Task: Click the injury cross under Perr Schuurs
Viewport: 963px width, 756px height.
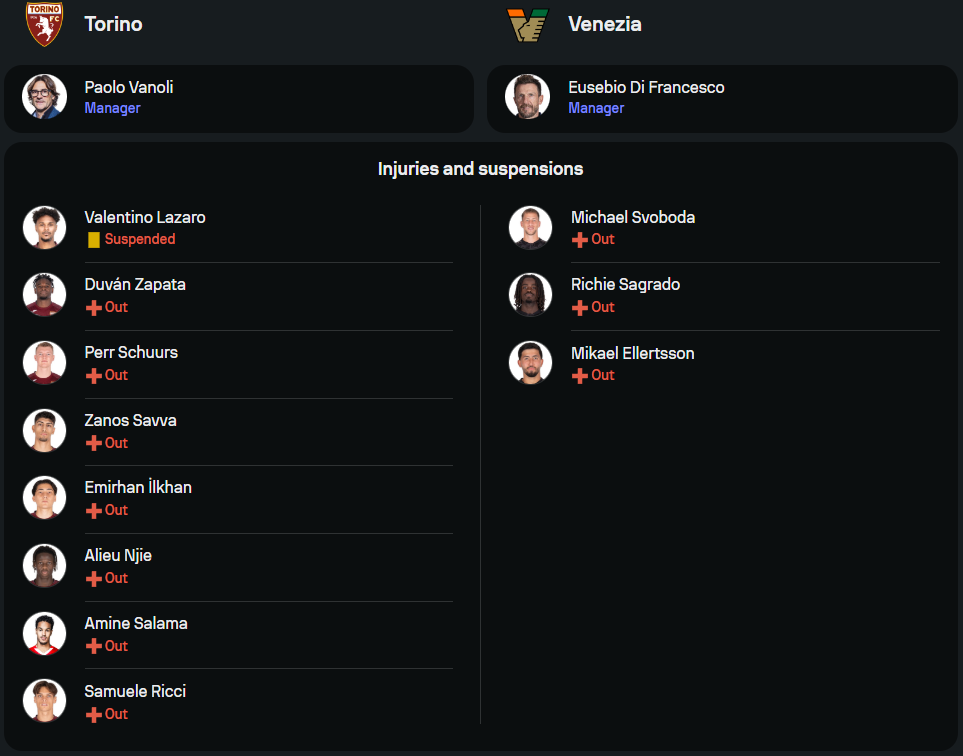Action: [x=94, y=376]
